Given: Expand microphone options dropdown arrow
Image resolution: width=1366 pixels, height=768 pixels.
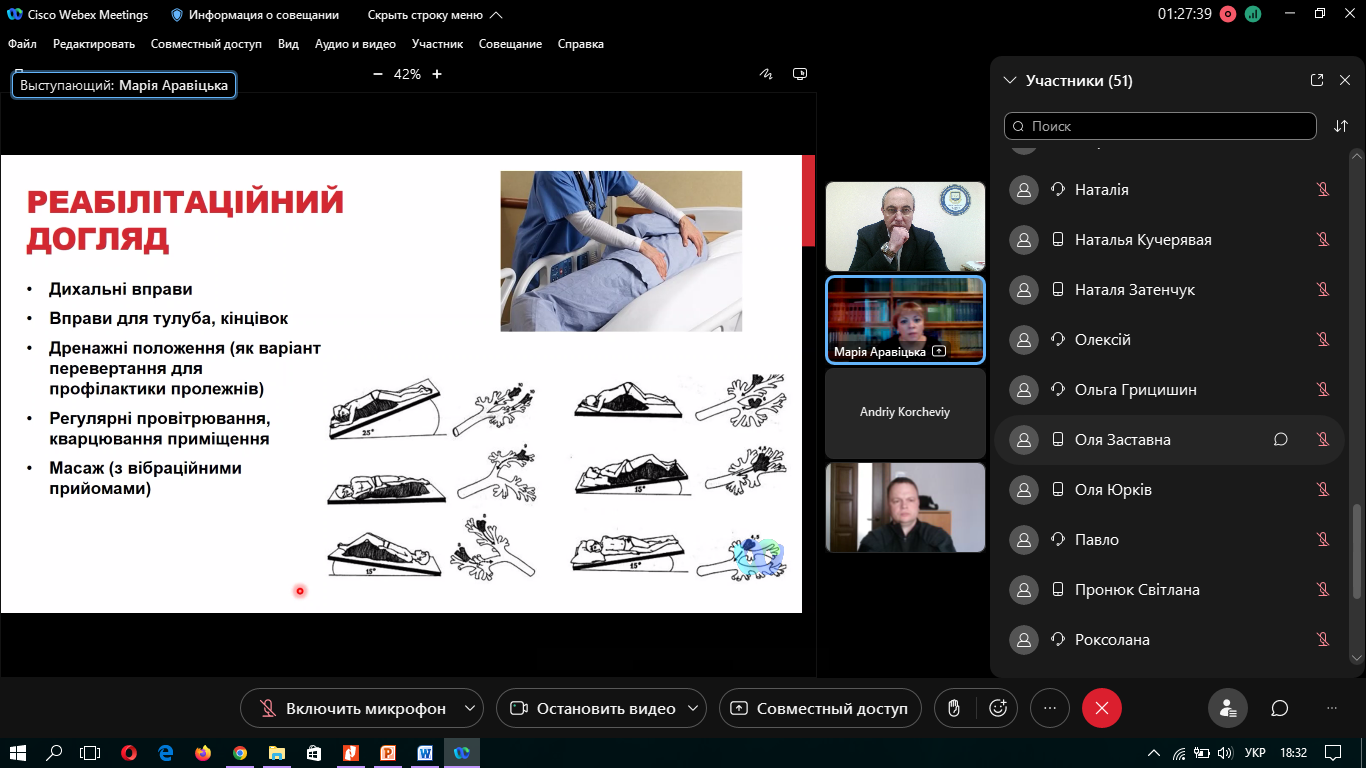Looking at the screenshot, I should tap(470, 708).
